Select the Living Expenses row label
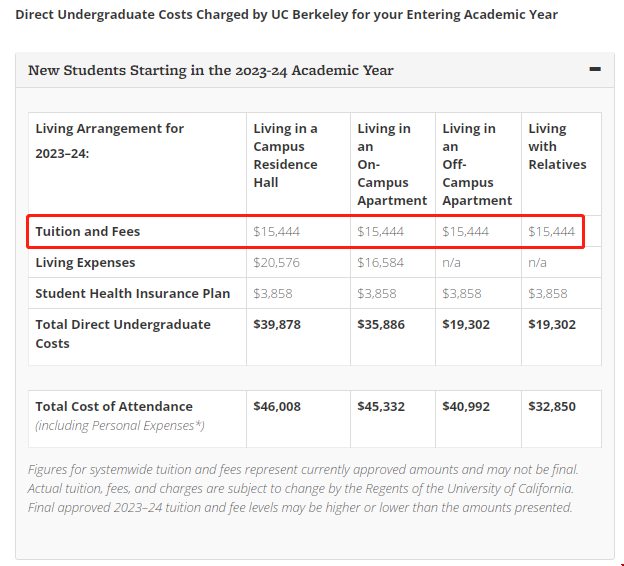This screenshot has height=566, width=624. 85,262
